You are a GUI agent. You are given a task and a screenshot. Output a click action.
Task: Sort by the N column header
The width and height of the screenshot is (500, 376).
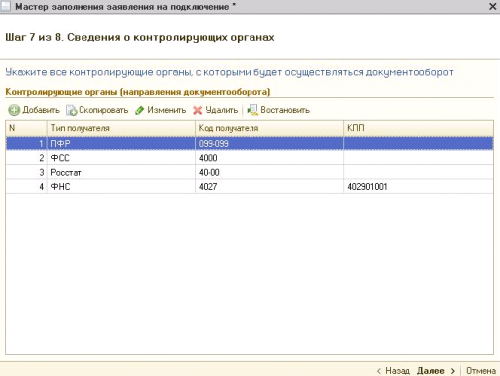tap(26, 128)
